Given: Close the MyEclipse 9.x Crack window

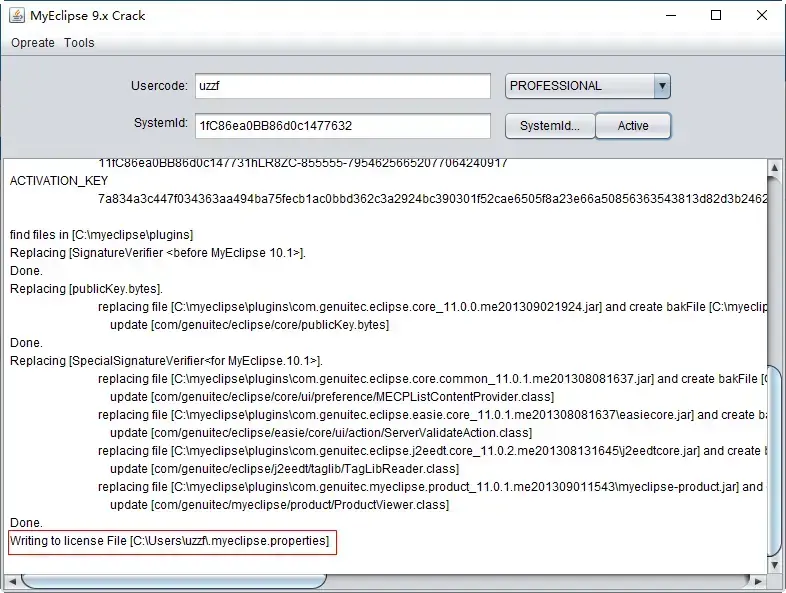Looking at the screenshot, I should tap(762, 16).
